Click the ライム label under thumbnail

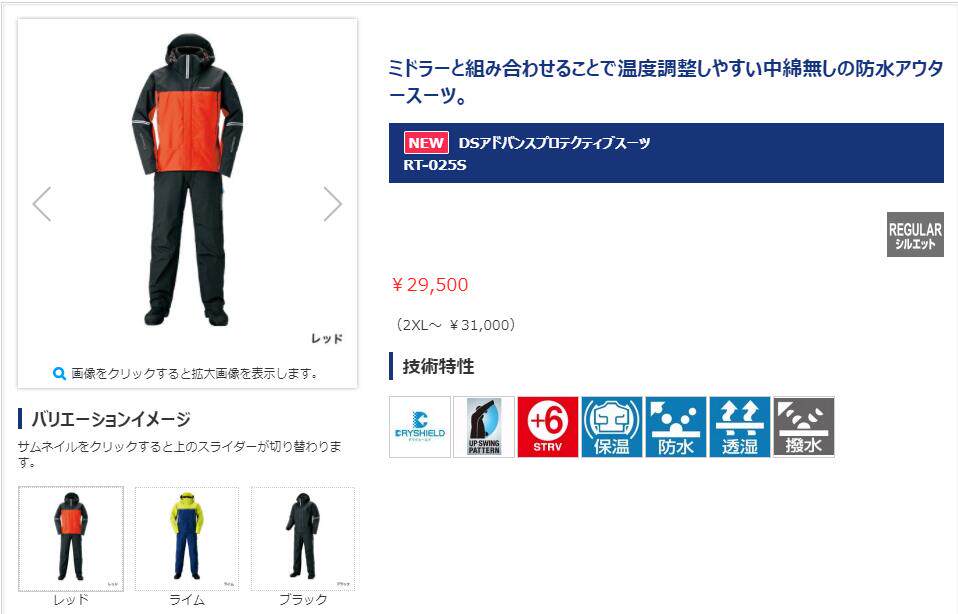click(186, 600)
